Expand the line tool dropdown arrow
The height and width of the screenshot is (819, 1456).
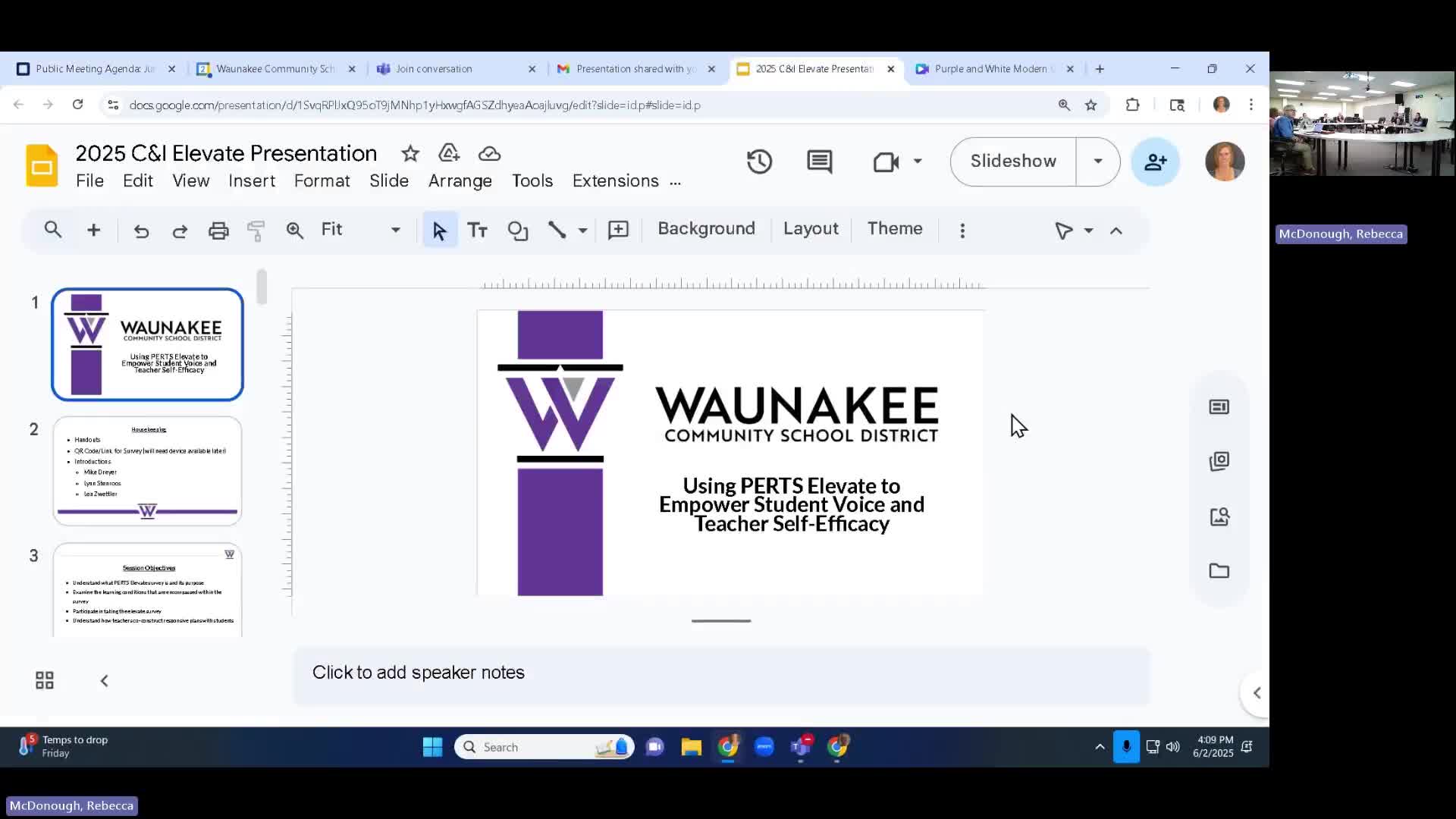pyautogui.click(x=582, y=231)
